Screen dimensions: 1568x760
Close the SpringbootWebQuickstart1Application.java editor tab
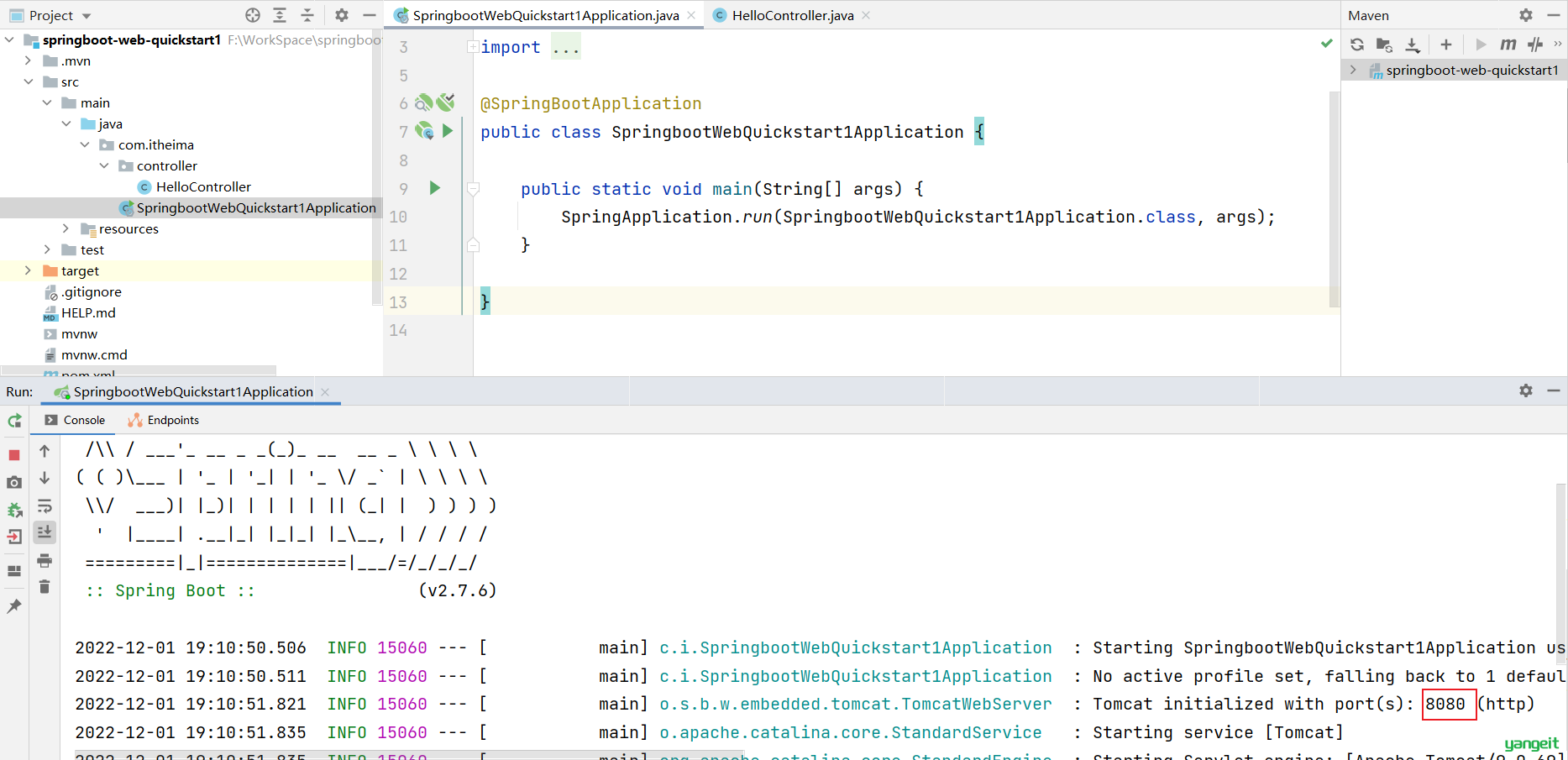(691, 15)
